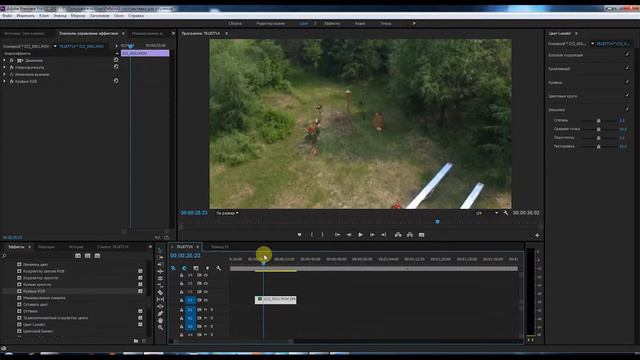Open Program monitor settings wrench
This screenshot has width=640, height=360.
506,213
